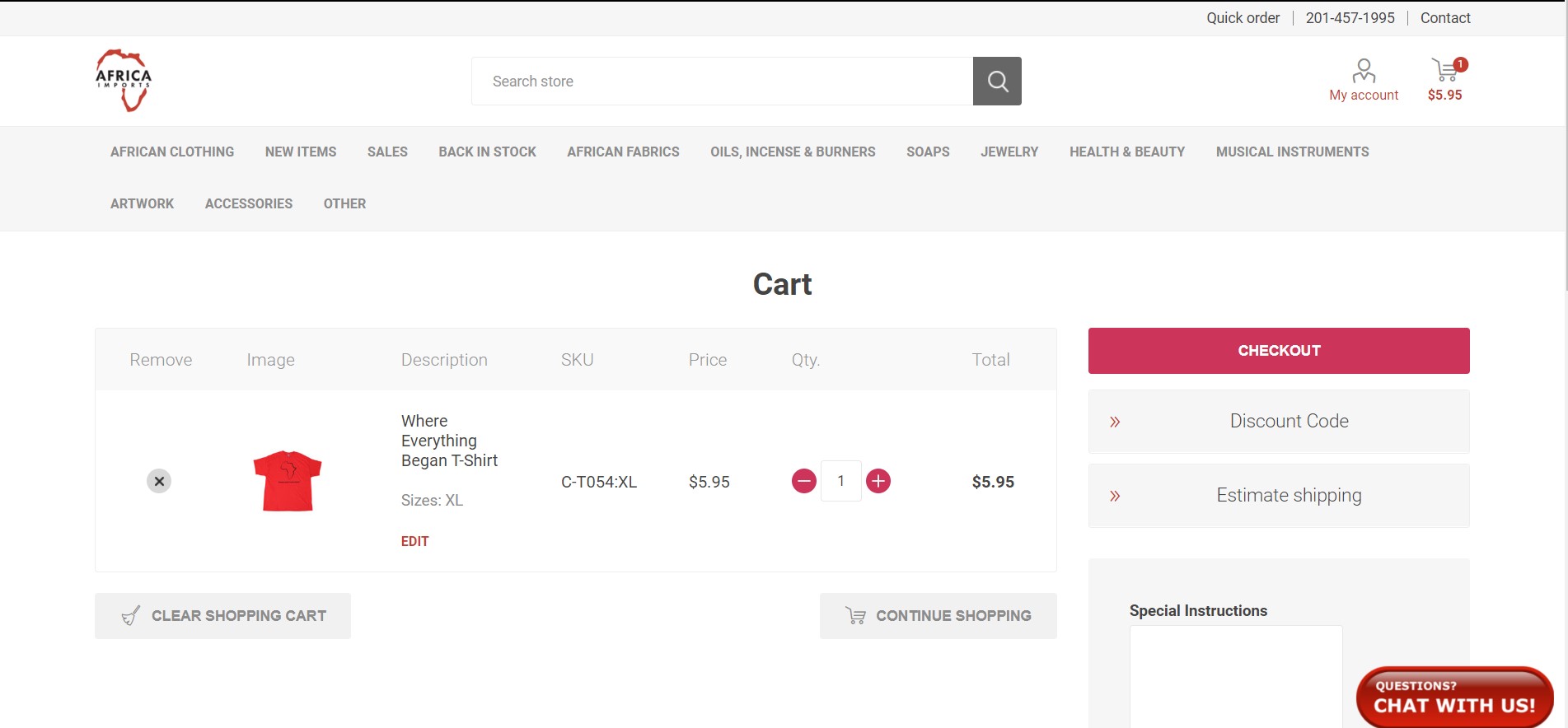Decrease quantity with the minus button
Image resolution: width=1568 pixels, height=728 pixels.
pyautogui.click(x=804, y=481)
